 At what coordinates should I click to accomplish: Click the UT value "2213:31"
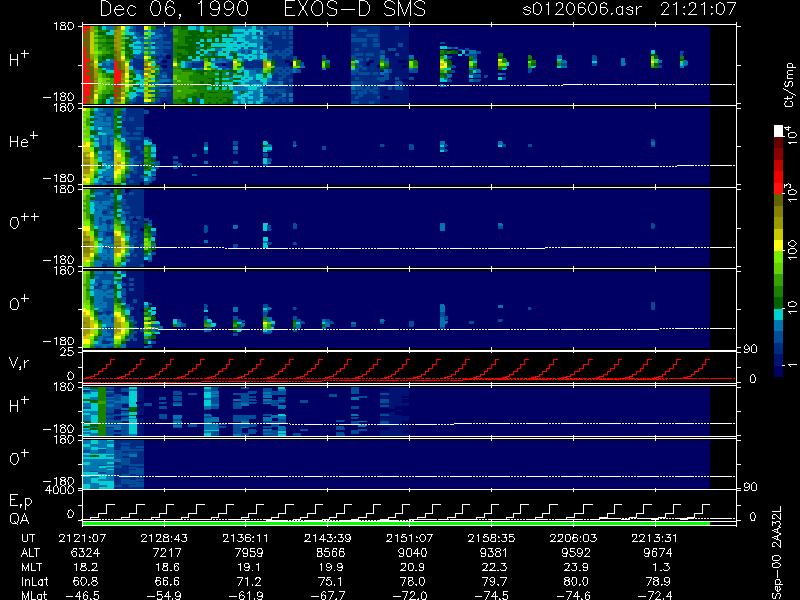click(x=654, y=539)
